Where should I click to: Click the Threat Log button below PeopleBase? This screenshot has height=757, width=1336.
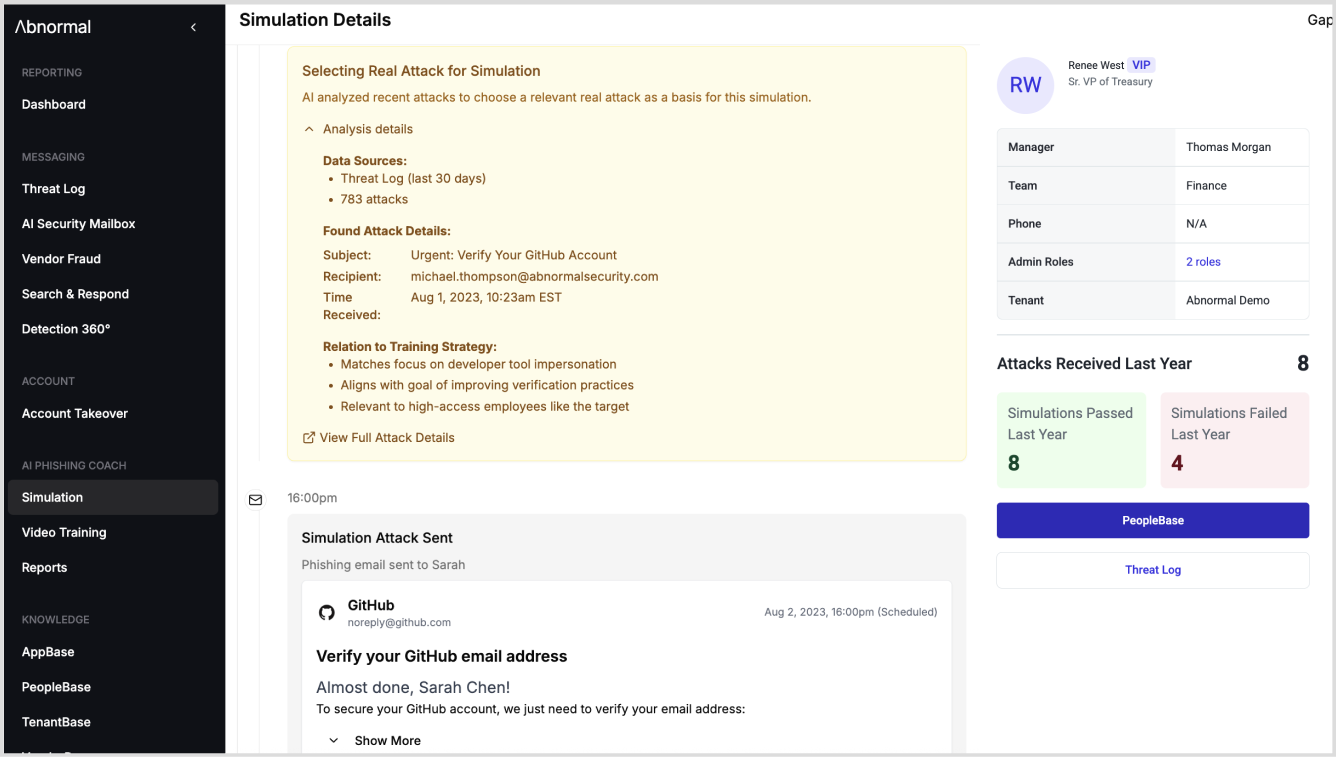1152,570
